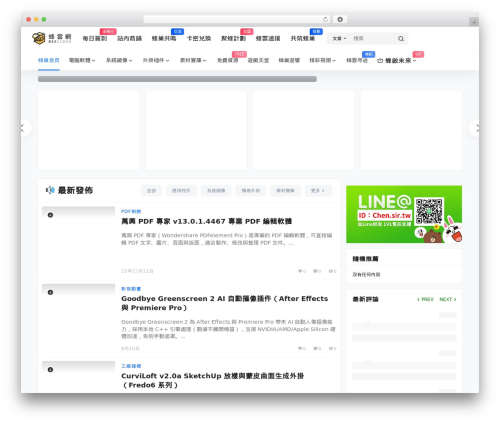This screenshot has height=423, width=500.
Task: Open the 更多 filter expander
Action: tap(318, 191)
